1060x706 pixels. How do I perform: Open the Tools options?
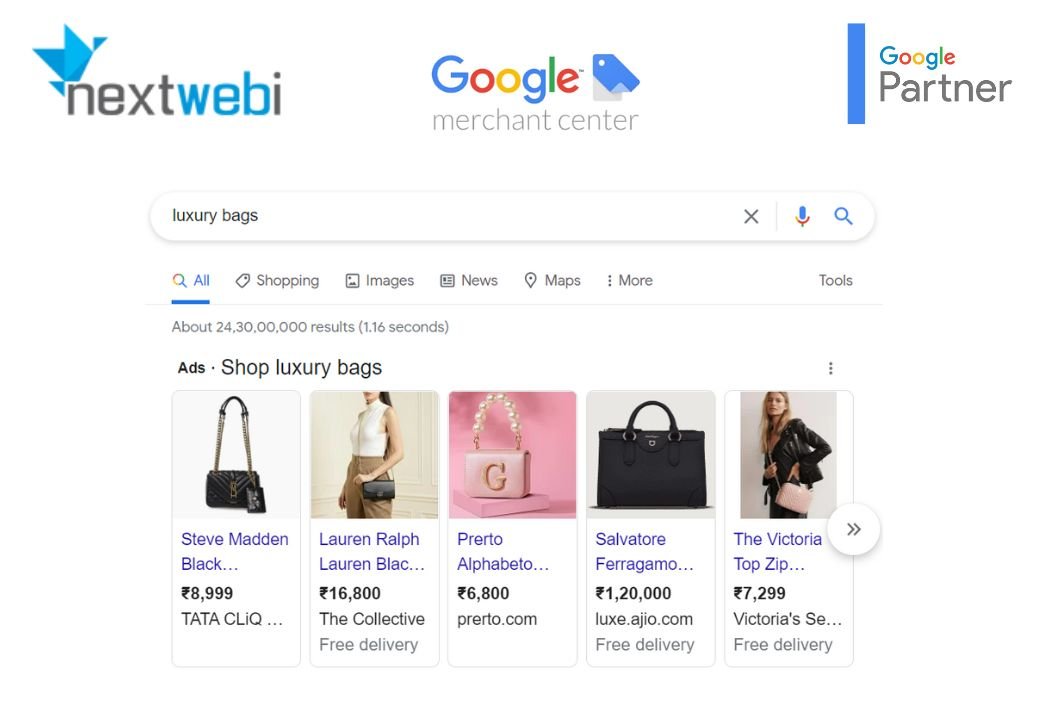click(835, 280)
